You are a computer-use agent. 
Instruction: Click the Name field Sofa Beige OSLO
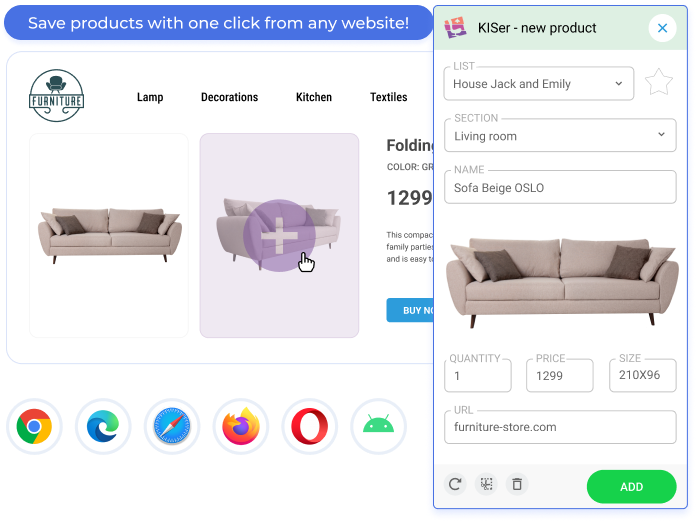(560, 187)
